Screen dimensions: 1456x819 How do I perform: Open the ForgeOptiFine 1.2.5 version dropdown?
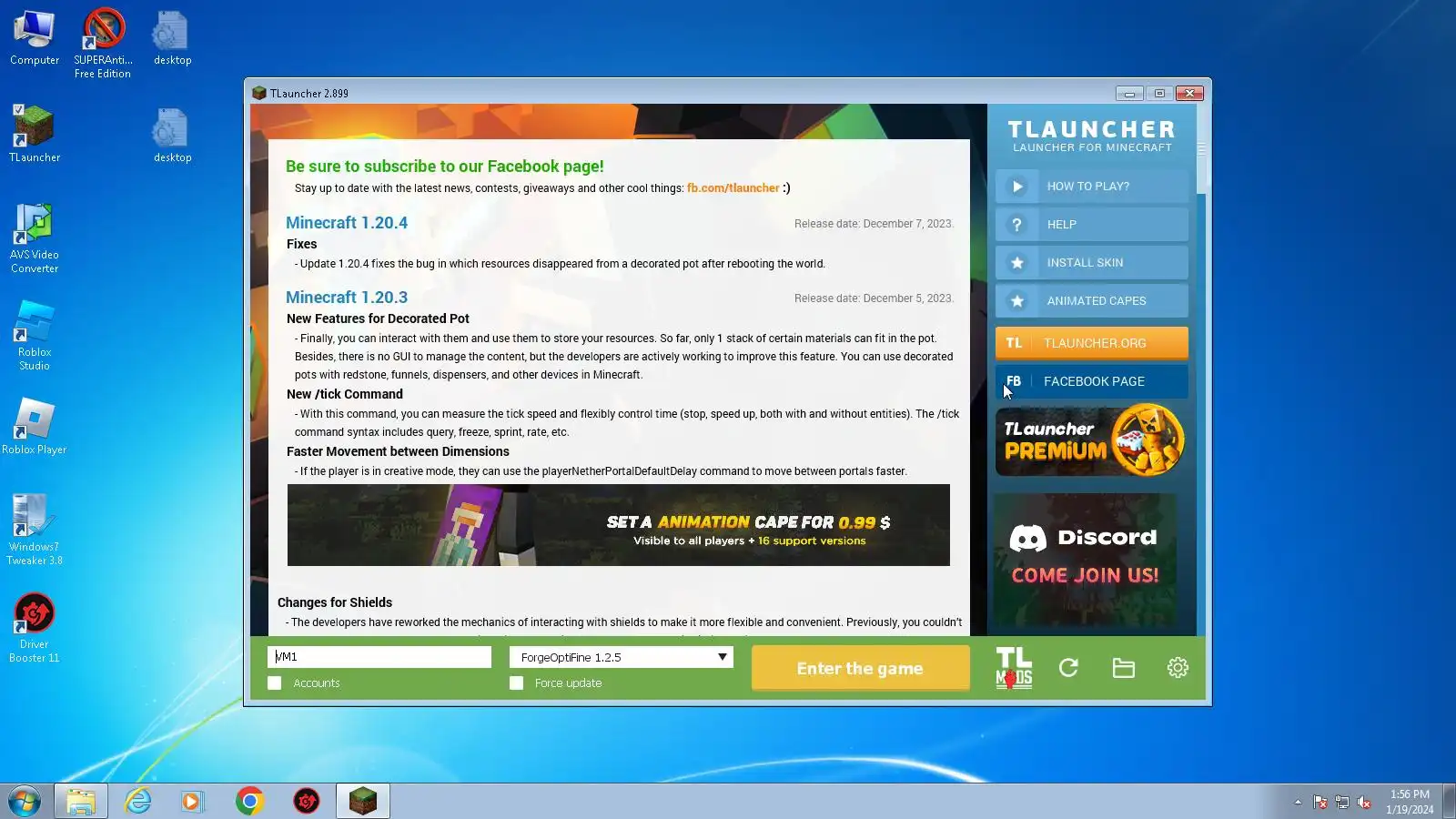click(622, 657)
